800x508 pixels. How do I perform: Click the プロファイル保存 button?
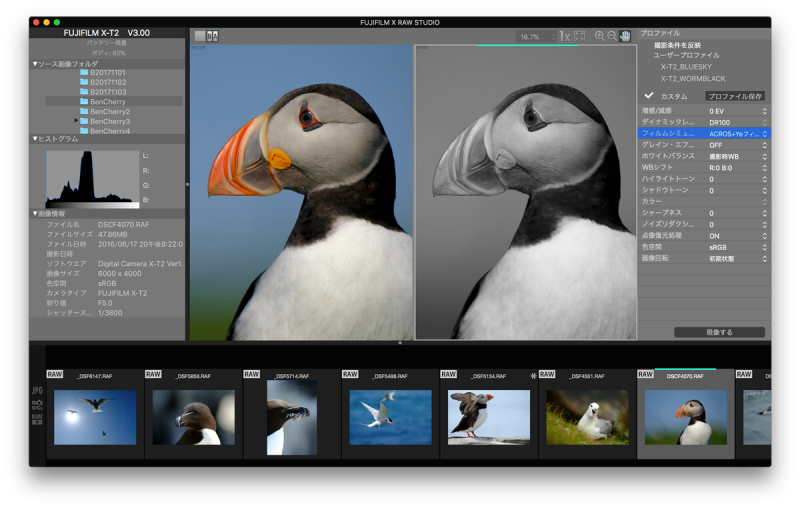pos(735,96)
